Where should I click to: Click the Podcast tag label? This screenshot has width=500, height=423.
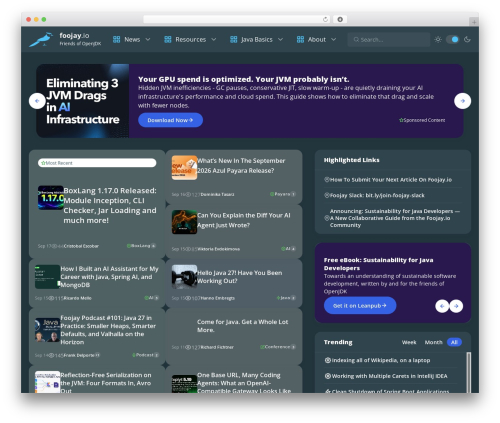pos(146,355)
